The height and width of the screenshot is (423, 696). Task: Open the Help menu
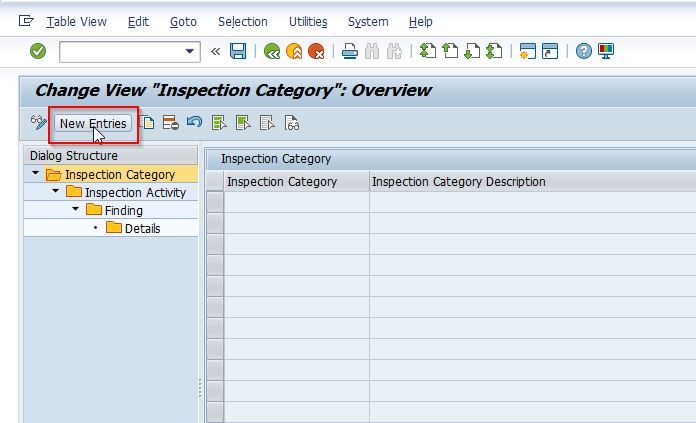[420, 22]
